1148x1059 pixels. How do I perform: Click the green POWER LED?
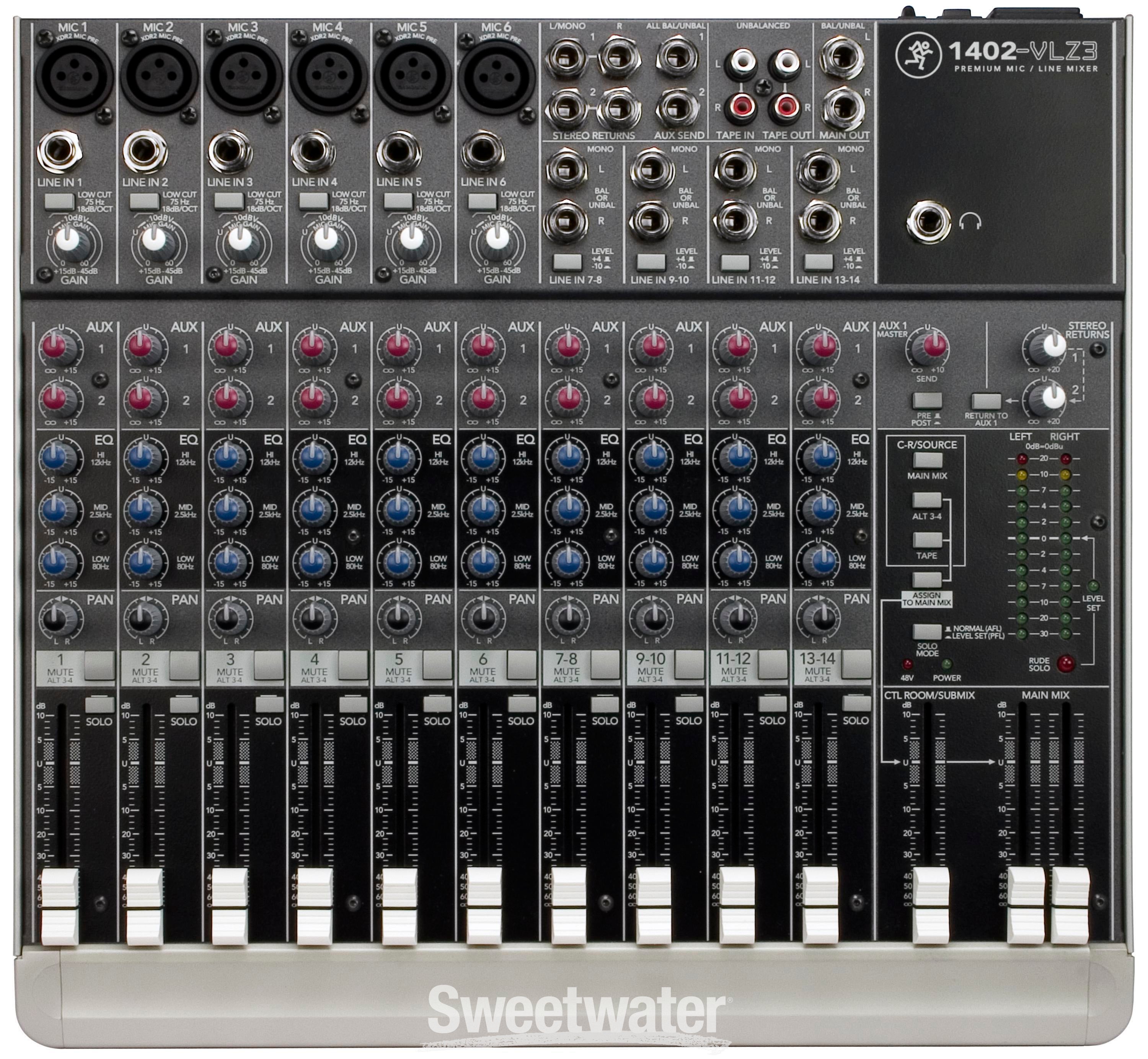946,665
